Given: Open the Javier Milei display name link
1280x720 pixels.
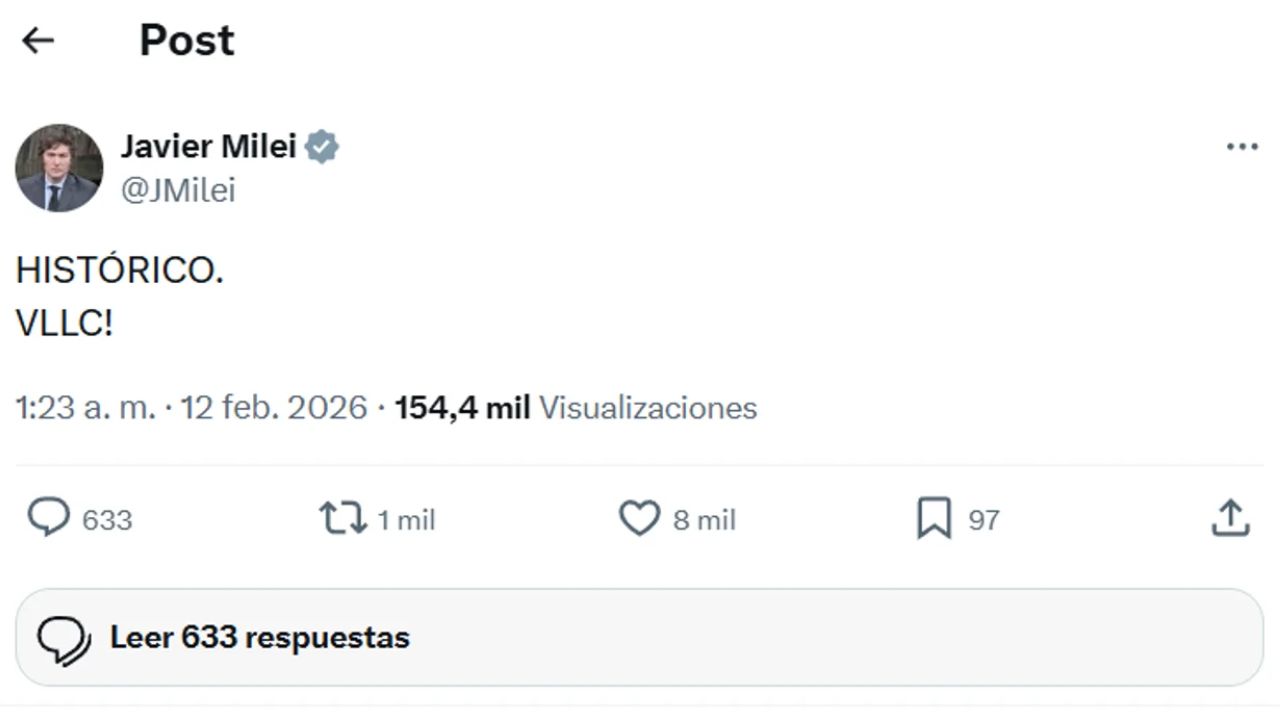Looking at the screenshot, I should pos(209,147).
